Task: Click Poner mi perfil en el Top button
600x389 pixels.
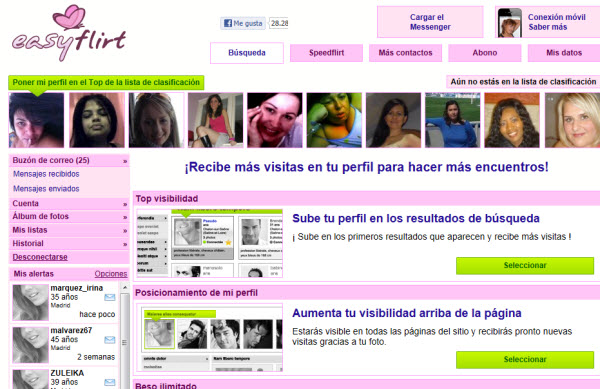Action: [106, 82]
